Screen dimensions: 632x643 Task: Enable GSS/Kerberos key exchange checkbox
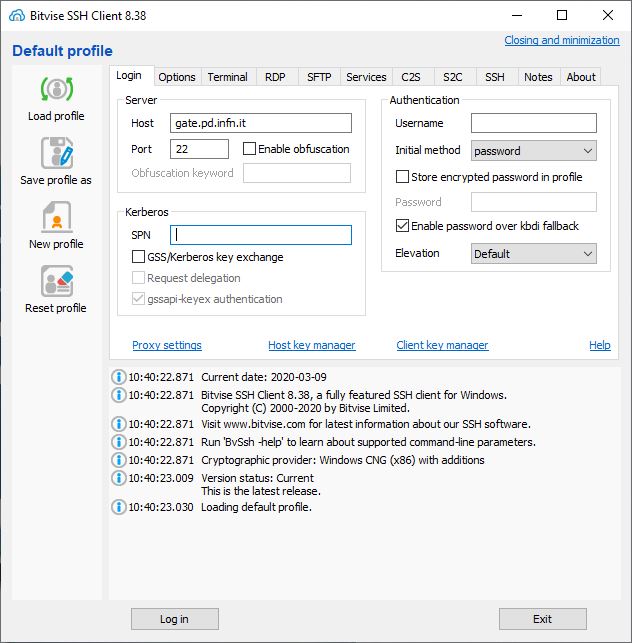(138, 257)
